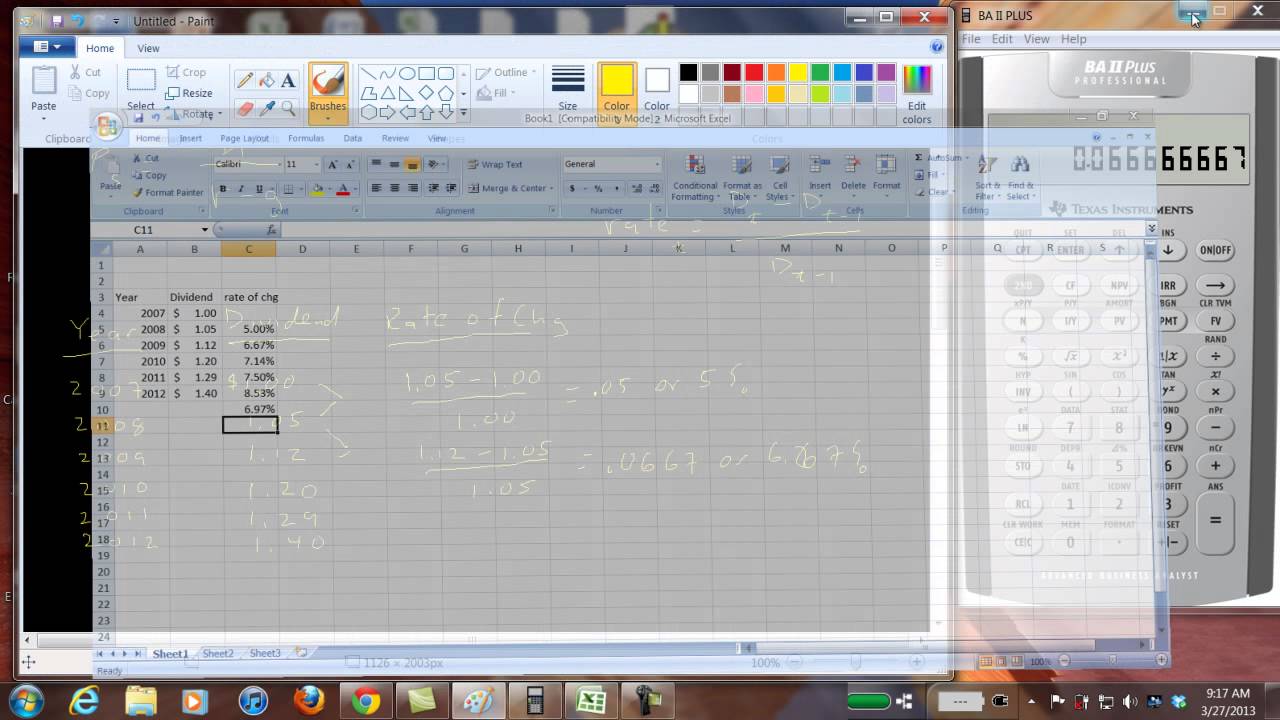Pick the Up arrow shape
Viewport: 1280px width, 720px height.
pyautogui.click(x=426, y=112)
